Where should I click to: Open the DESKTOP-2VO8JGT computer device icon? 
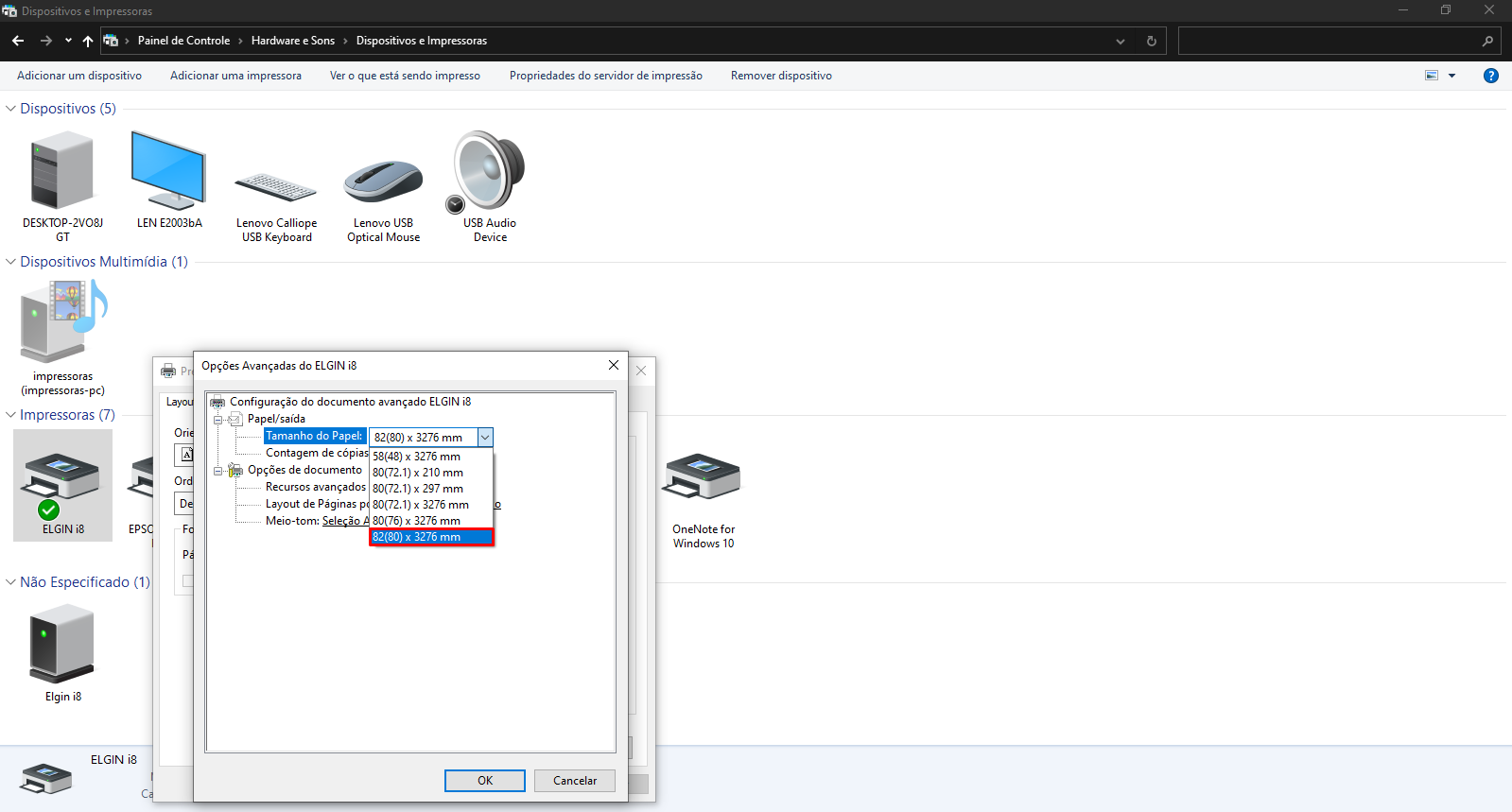point(62,172)
